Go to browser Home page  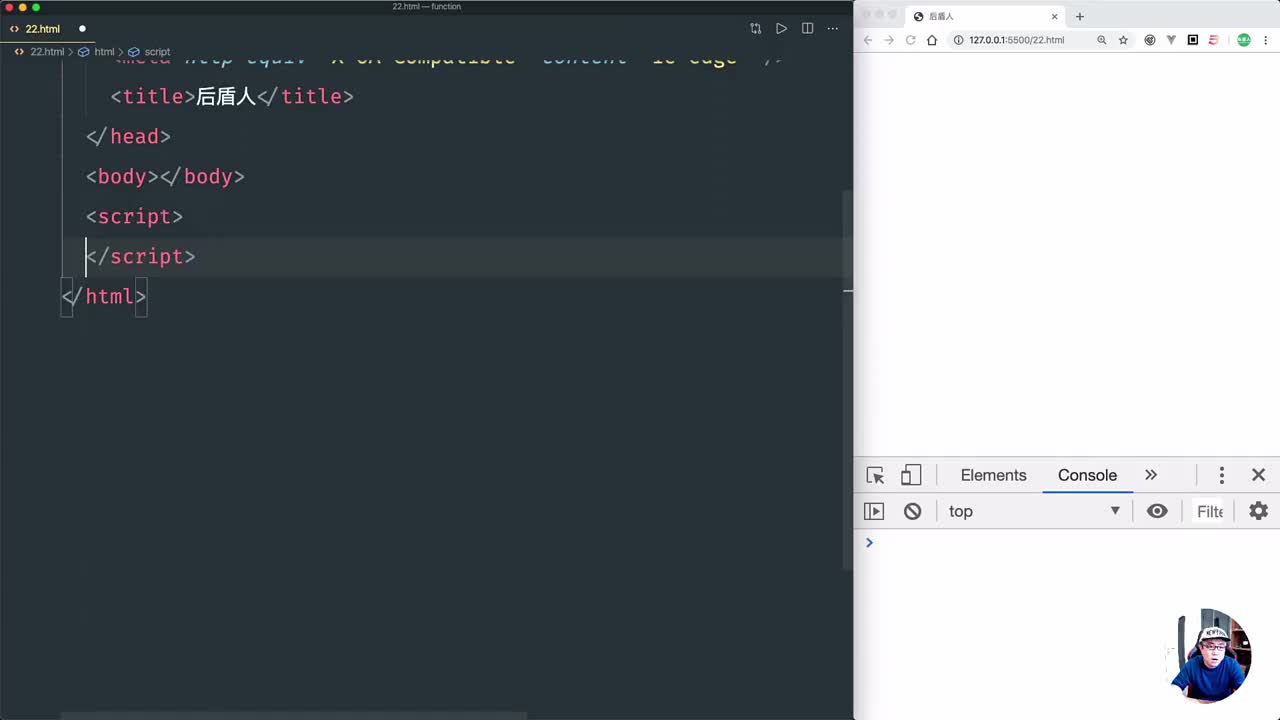pos(932,40)
